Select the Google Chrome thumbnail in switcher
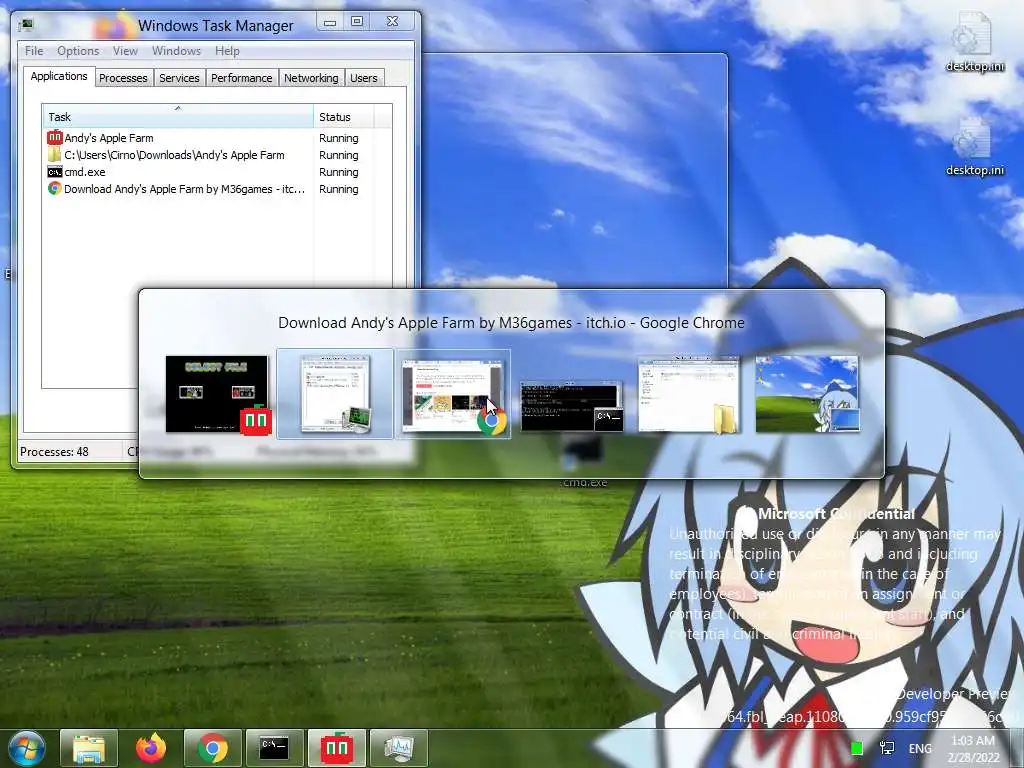 pos(453,394)
